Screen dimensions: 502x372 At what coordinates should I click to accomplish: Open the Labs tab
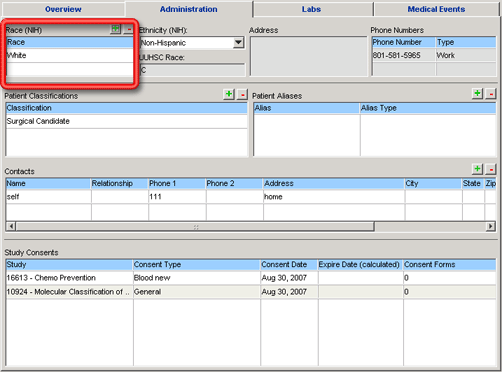311,9
